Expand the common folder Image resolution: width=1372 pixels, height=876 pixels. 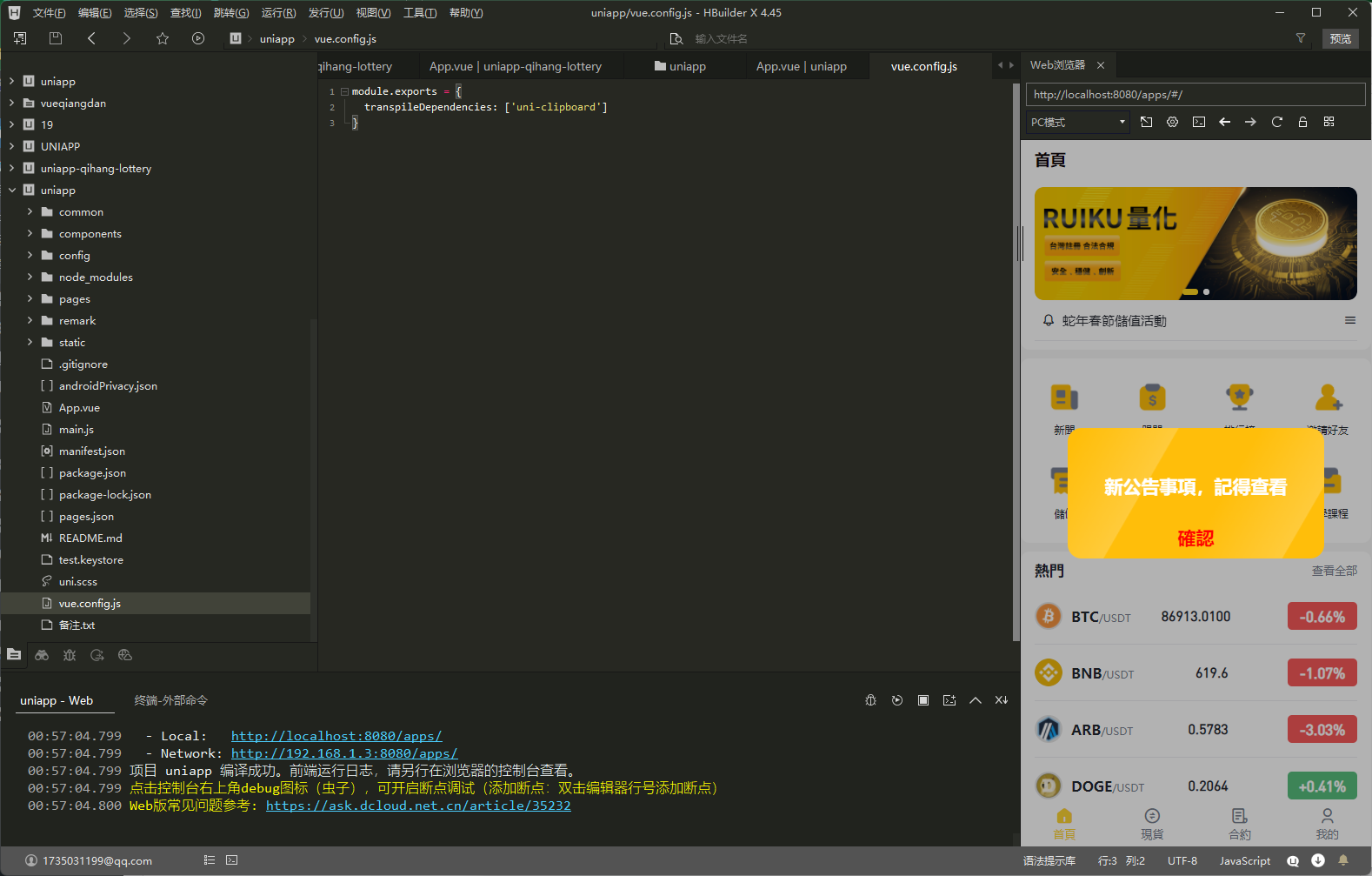coord(30,211)
